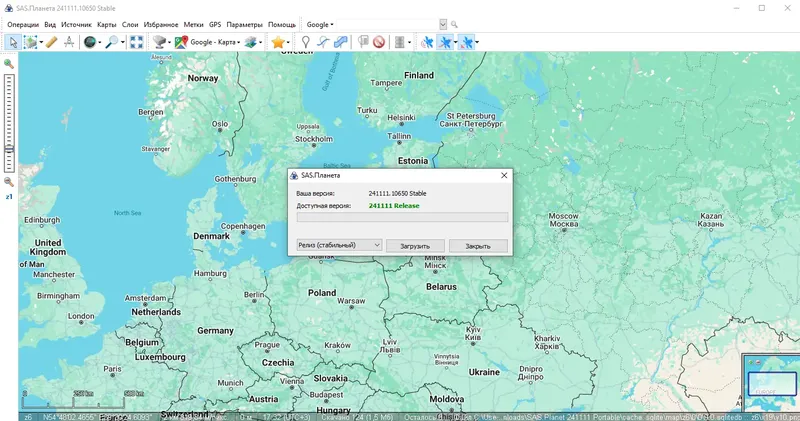The image size is (800, 421).
Task: Click the layers stack icon
Action: [x=251, y=42]
